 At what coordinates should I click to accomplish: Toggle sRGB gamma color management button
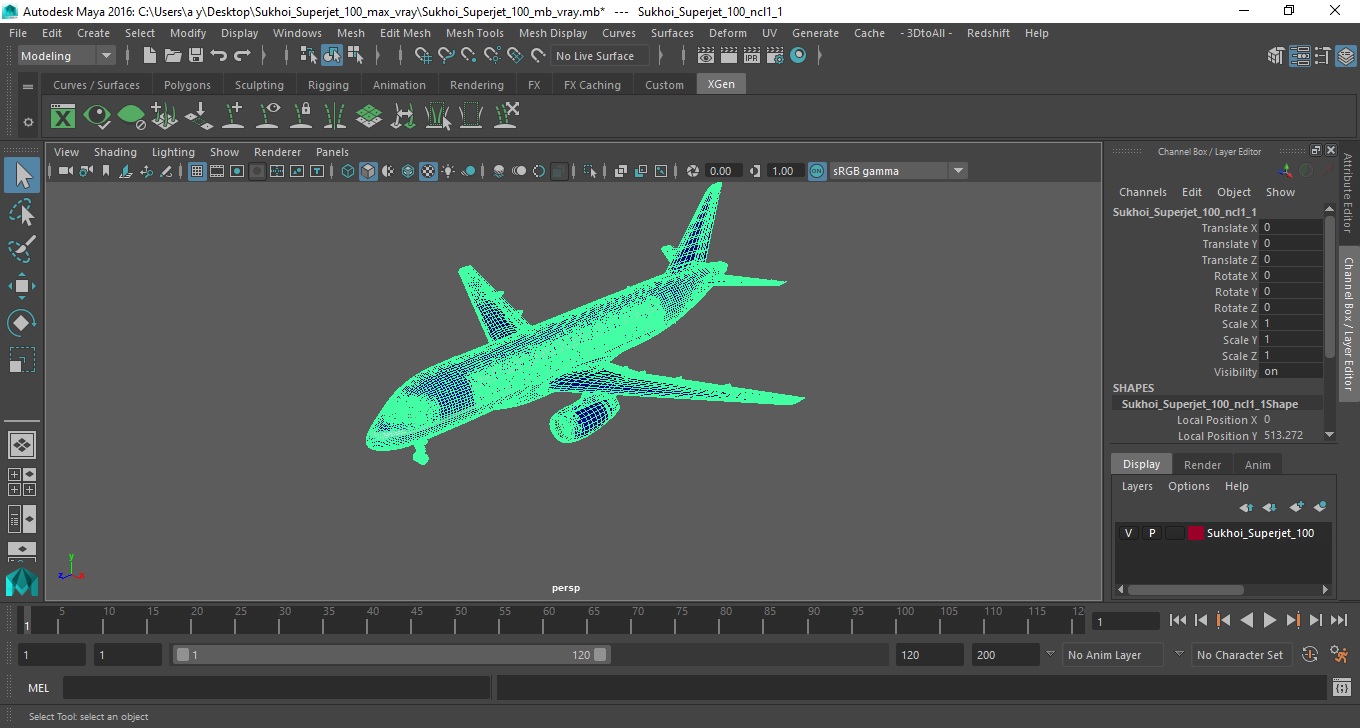pos(817,171)
